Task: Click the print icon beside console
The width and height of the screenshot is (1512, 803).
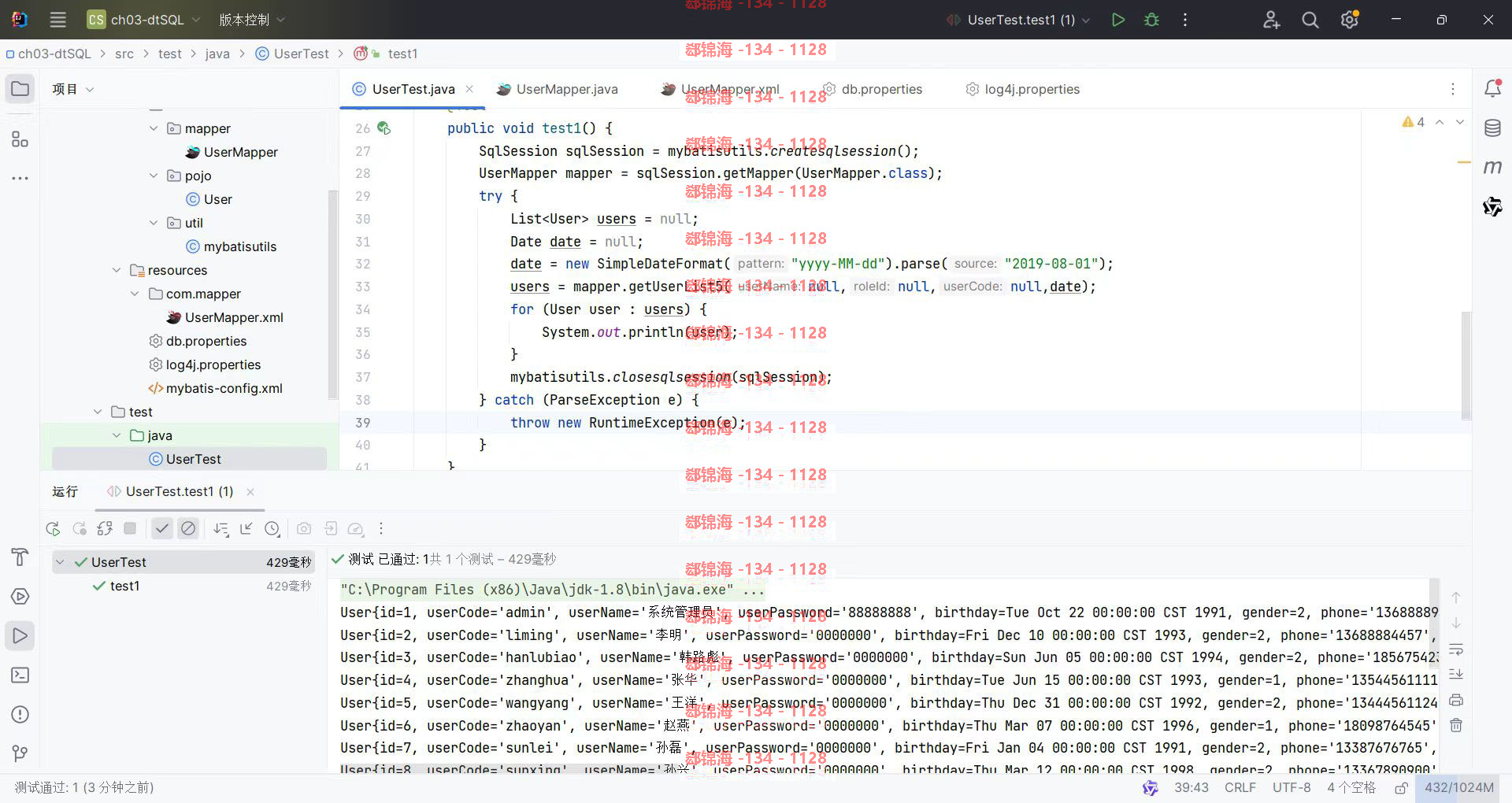Action: 1456,701
